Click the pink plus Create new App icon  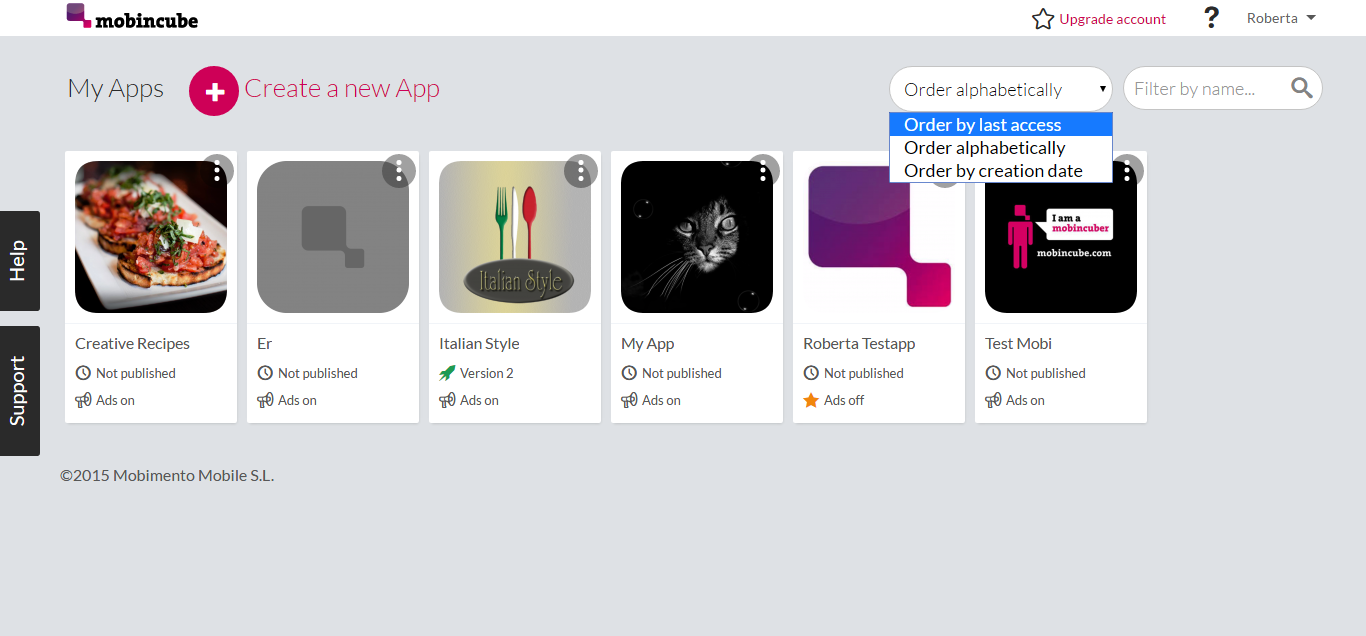coord(214,91)
